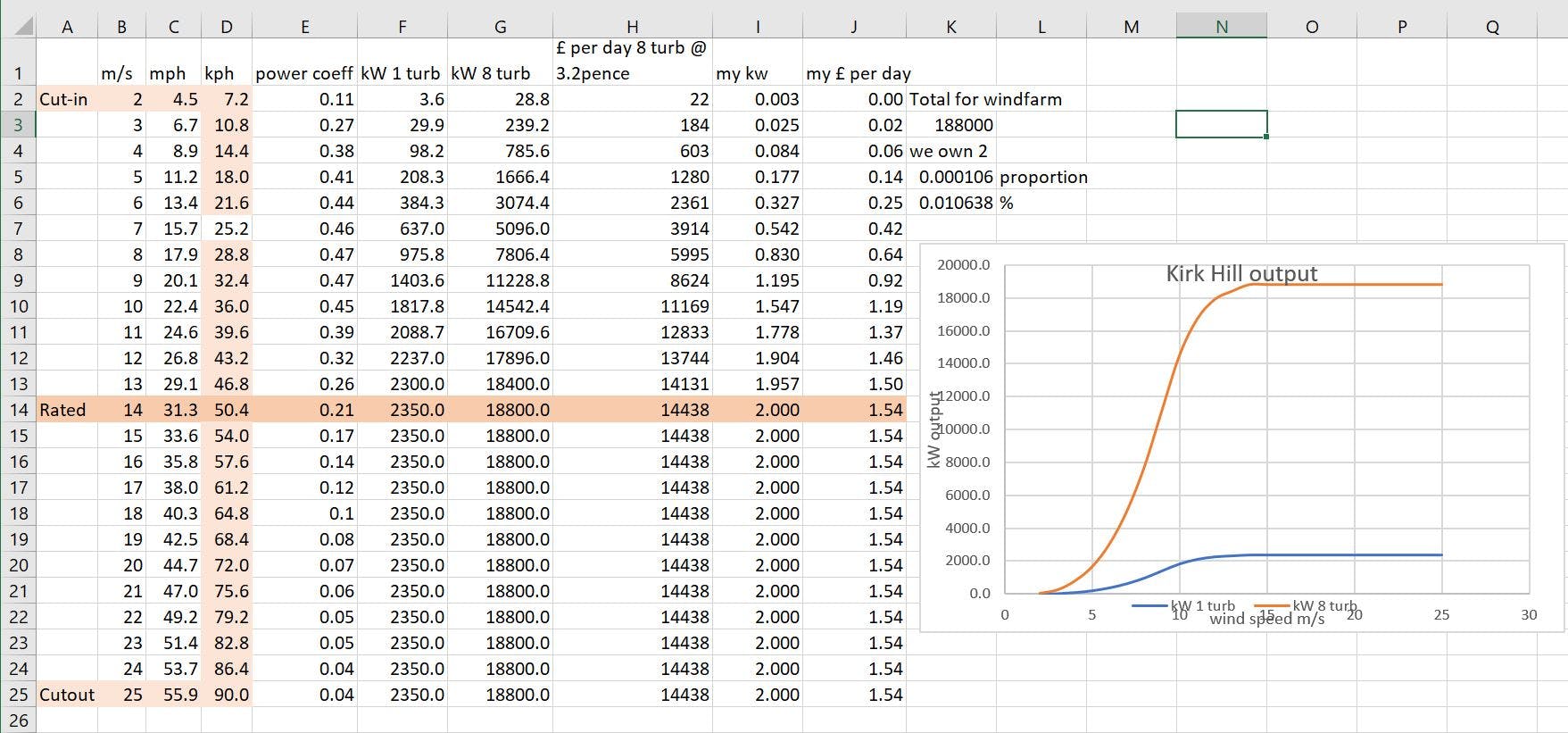Click the cell with value 1.778
Viewport: 1568px width, 733px height.
click(758, 332)
